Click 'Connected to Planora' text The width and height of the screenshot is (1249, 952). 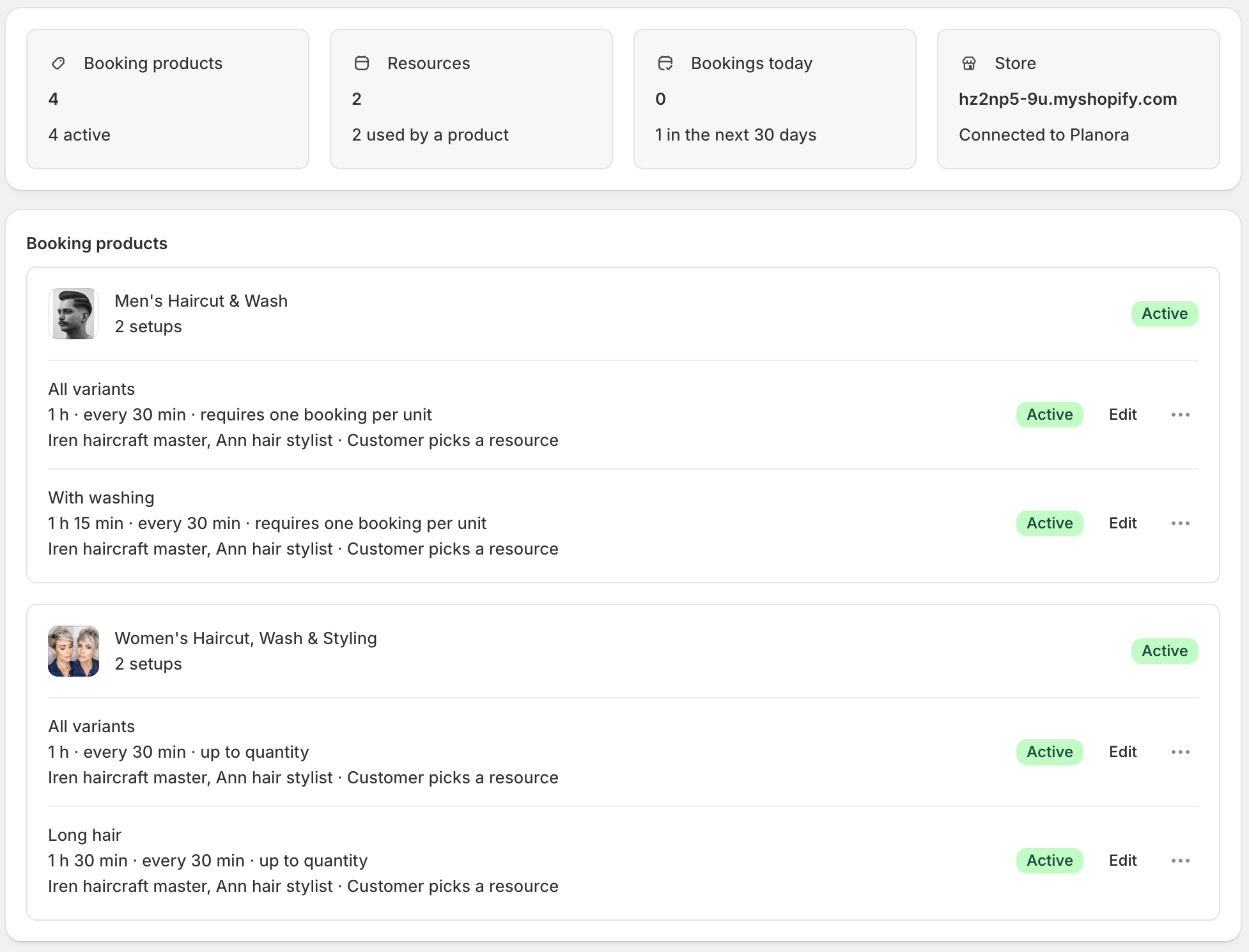1044,135
